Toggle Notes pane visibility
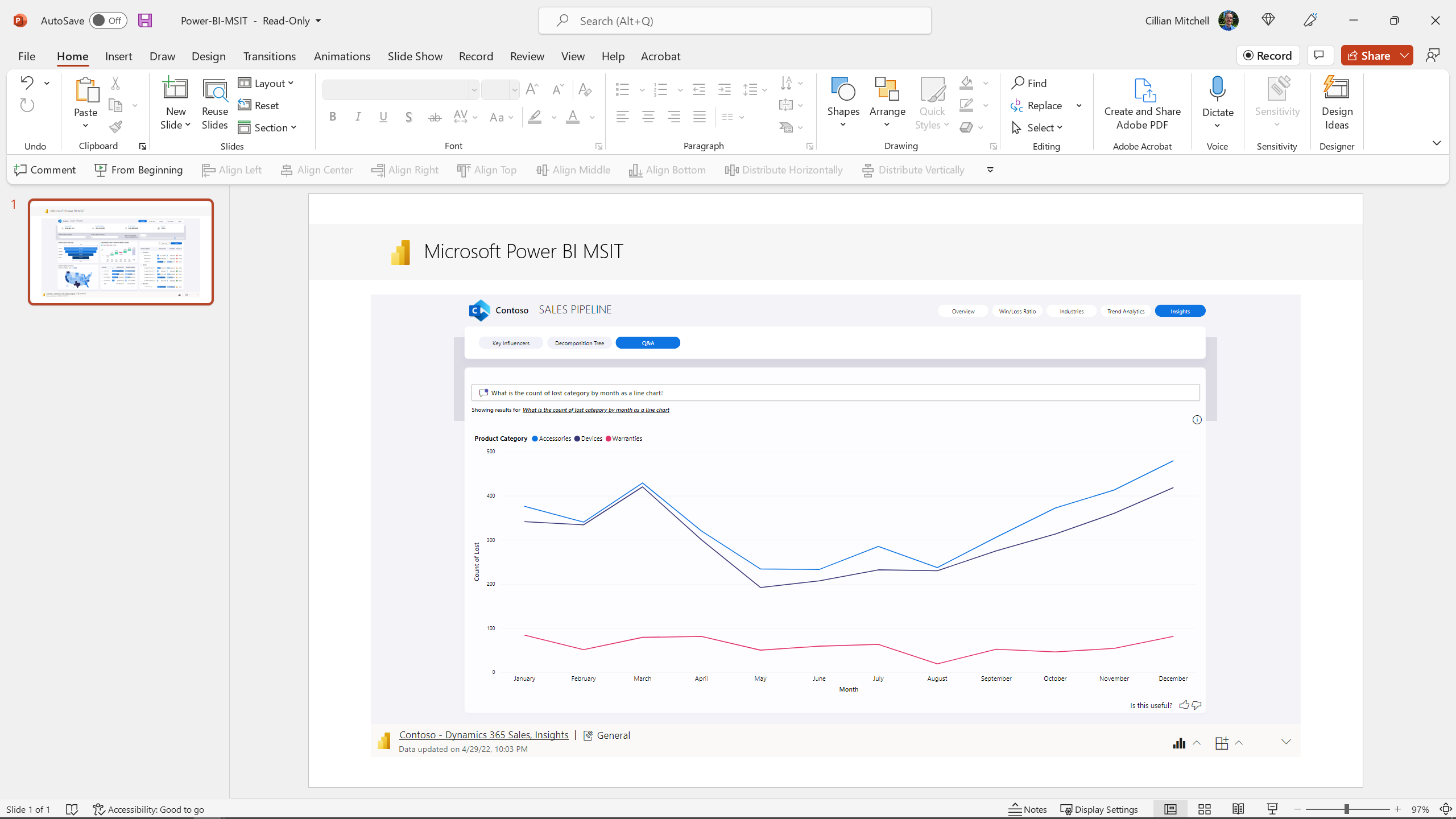Viewport: 1456px width, 819px height. [x=1028, y=809]
